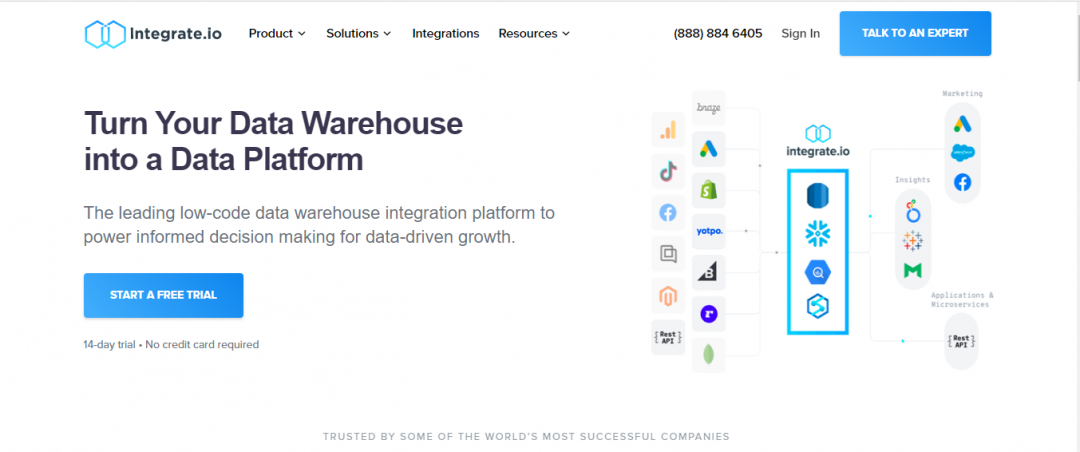Select the Yotpo source icon
1080x452 pixels.
pyautogui.click(x=709, y=231)
